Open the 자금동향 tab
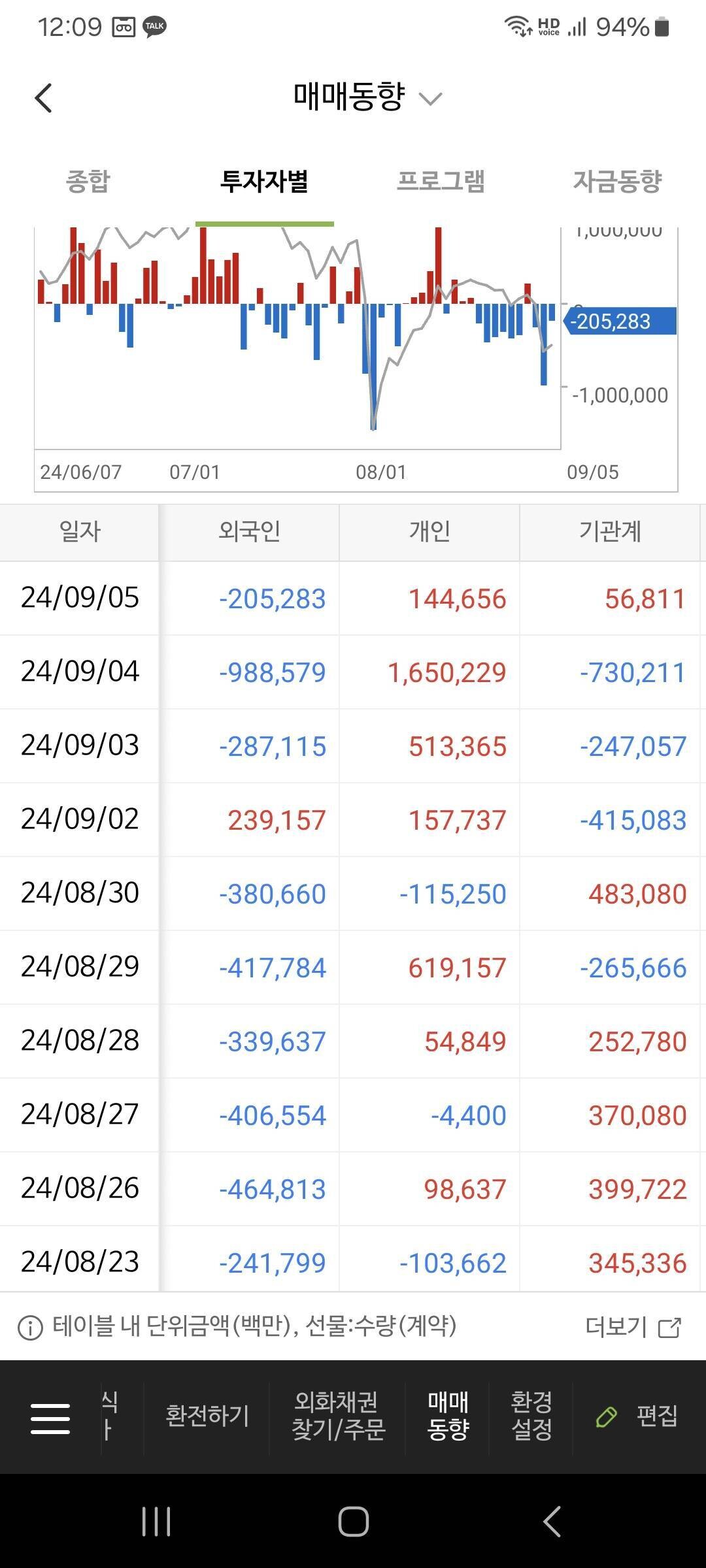 (x=617, y=181)
